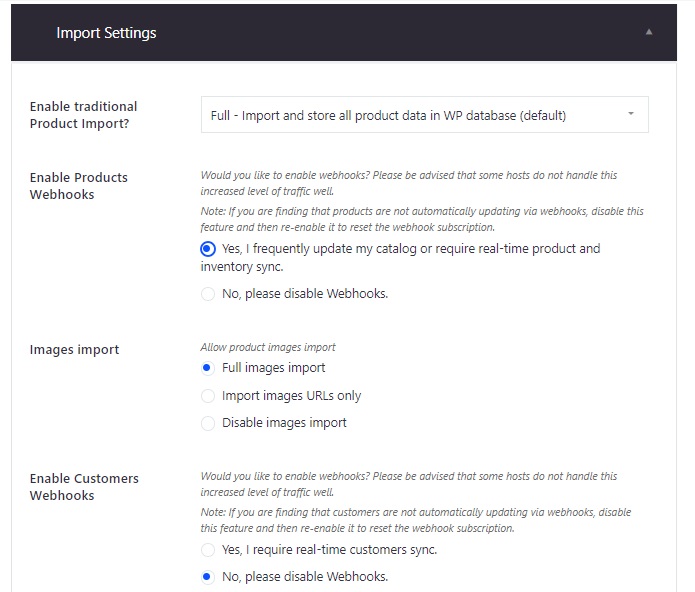Click the Enable Customers Webhooks label
This screenshot has height=592, width=695.
[84, 487]
